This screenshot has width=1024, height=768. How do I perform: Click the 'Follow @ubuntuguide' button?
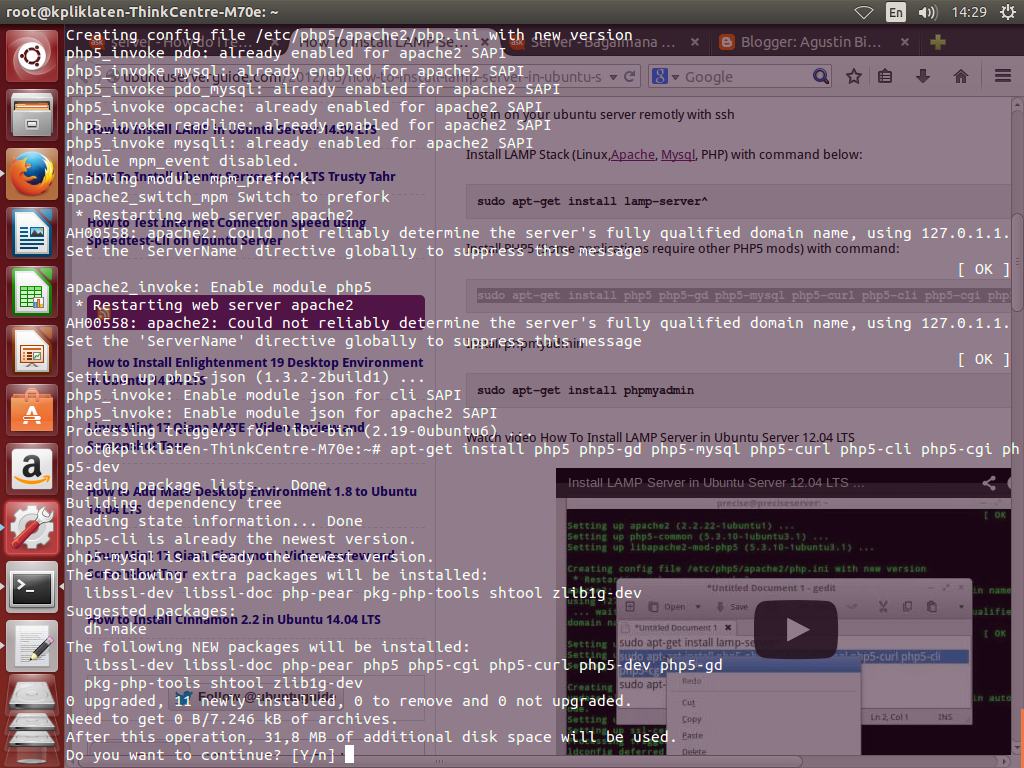257,697
